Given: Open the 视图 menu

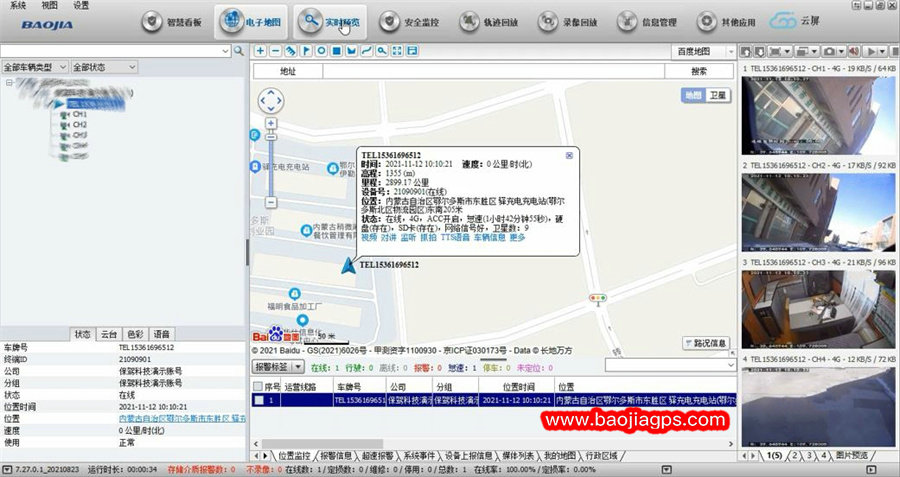Looking at the screenshot, I should click(x=49, y=5).
